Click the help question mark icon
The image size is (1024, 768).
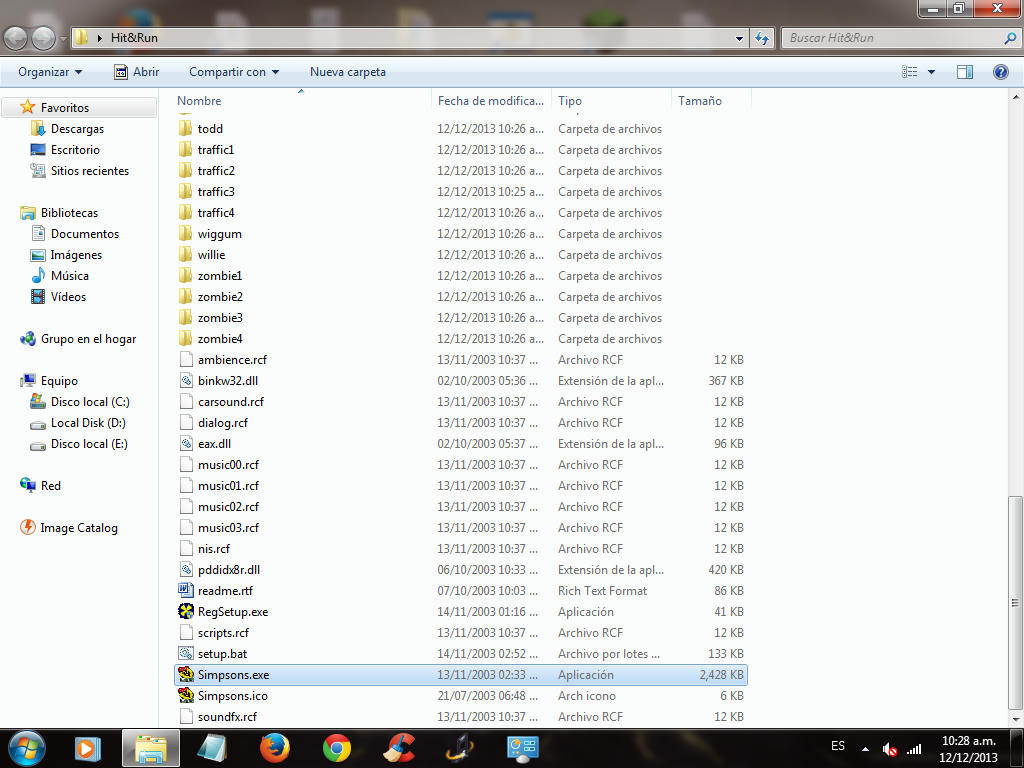pyautogui.click(x=1000, y=72)
